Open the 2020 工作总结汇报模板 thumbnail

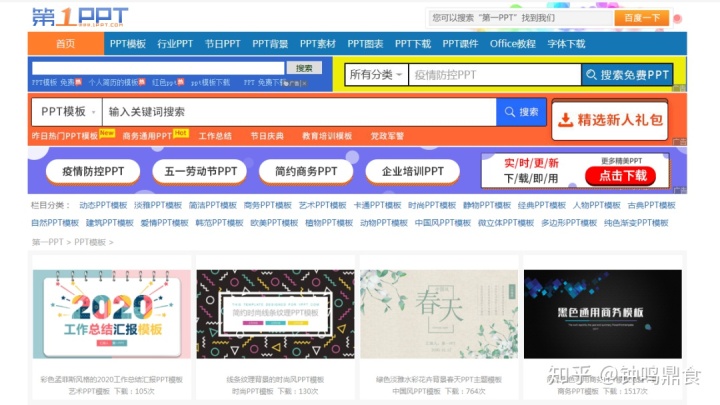[112, 314]
